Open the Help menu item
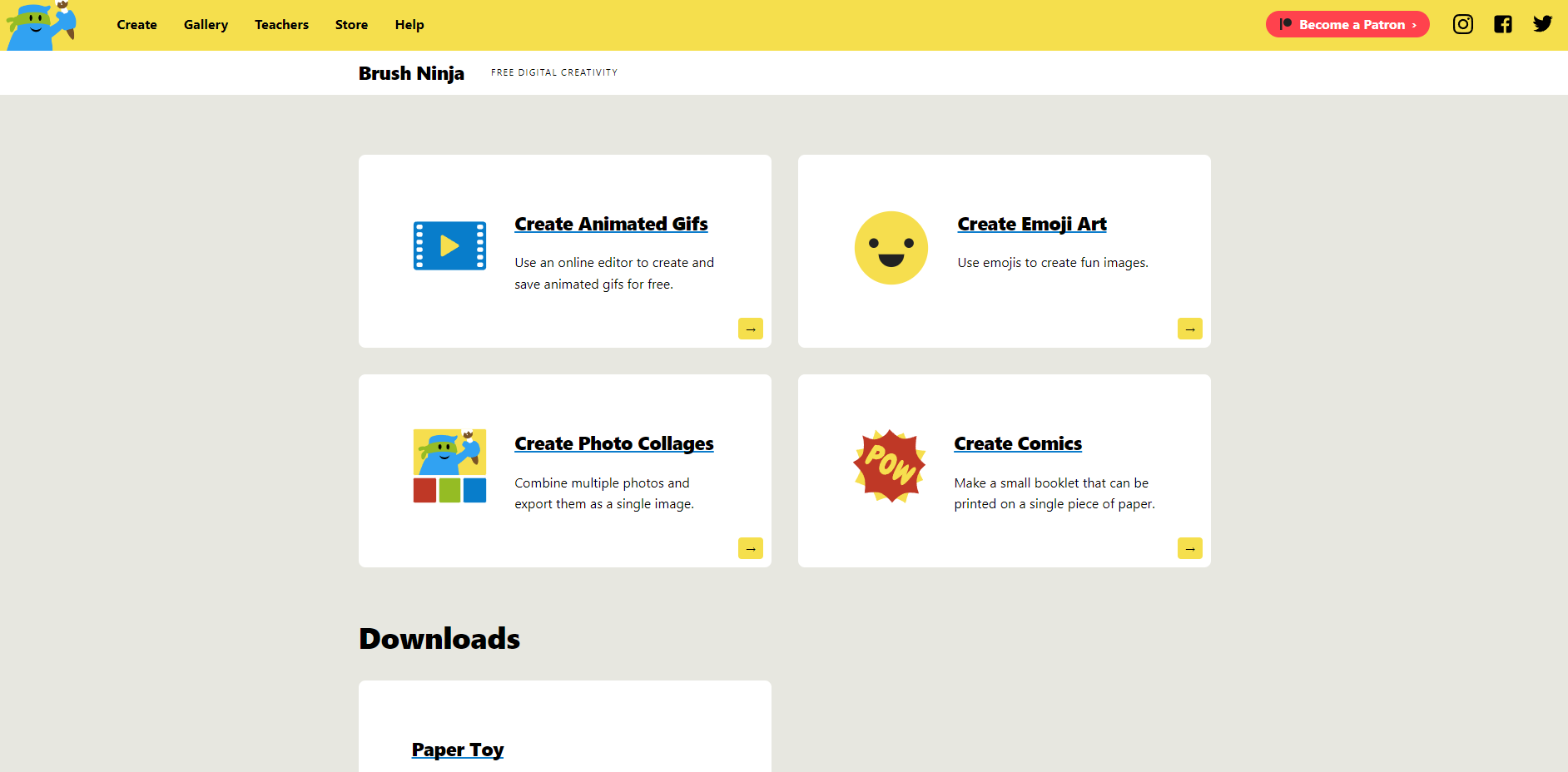 point(409,25)
